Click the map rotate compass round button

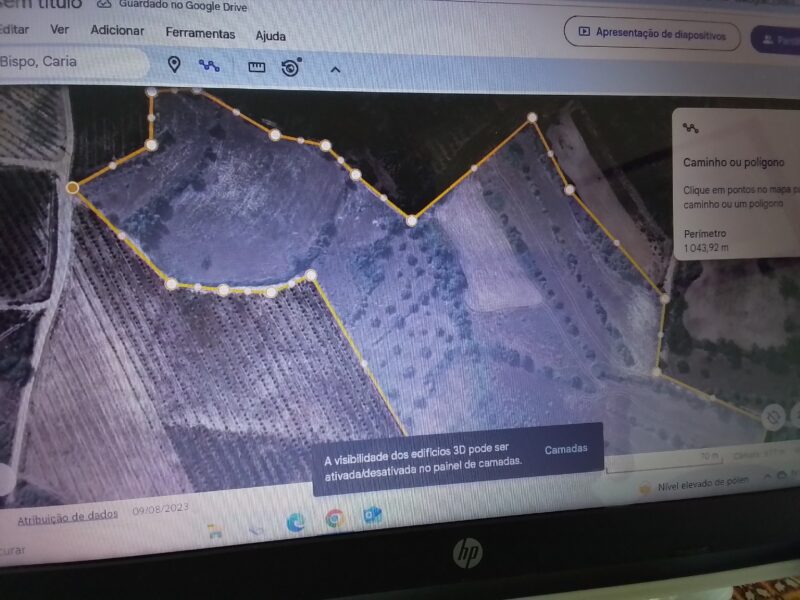pos(773,417)
